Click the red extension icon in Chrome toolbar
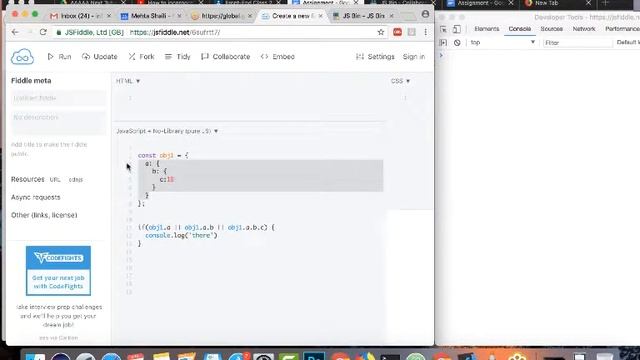 [397, 32]
